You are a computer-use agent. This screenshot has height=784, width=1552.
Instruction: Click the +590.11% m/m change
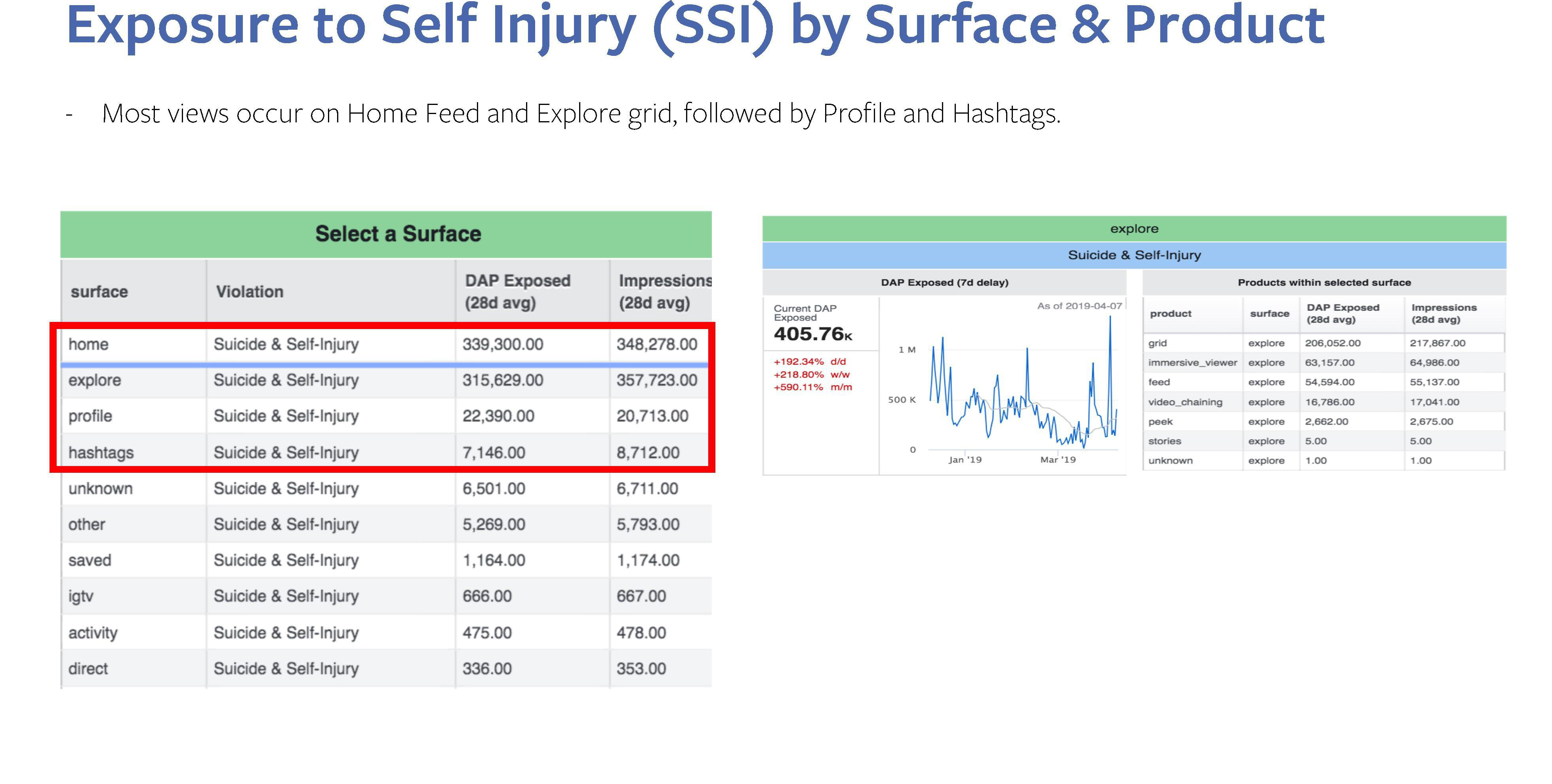(813, 387)
